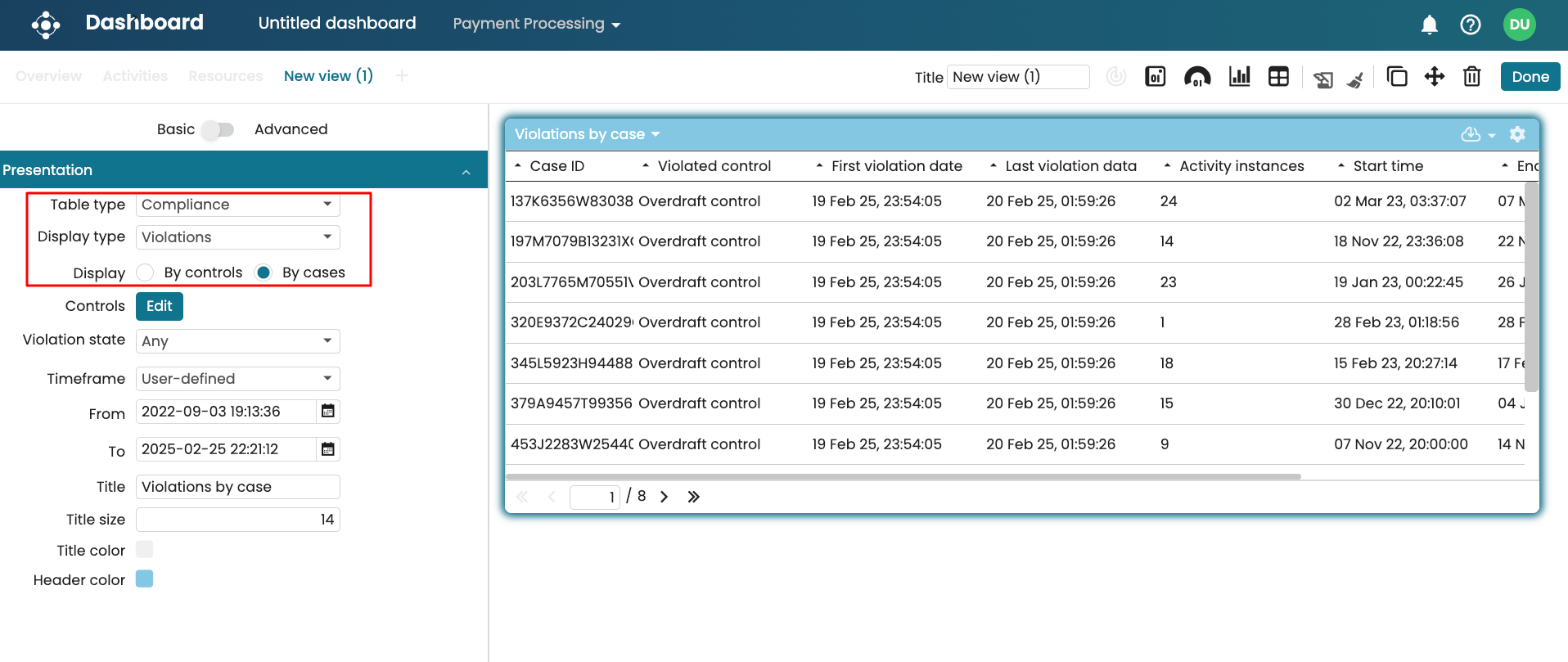Toggle Basic/Advanced mode switch

pos(218,129)
